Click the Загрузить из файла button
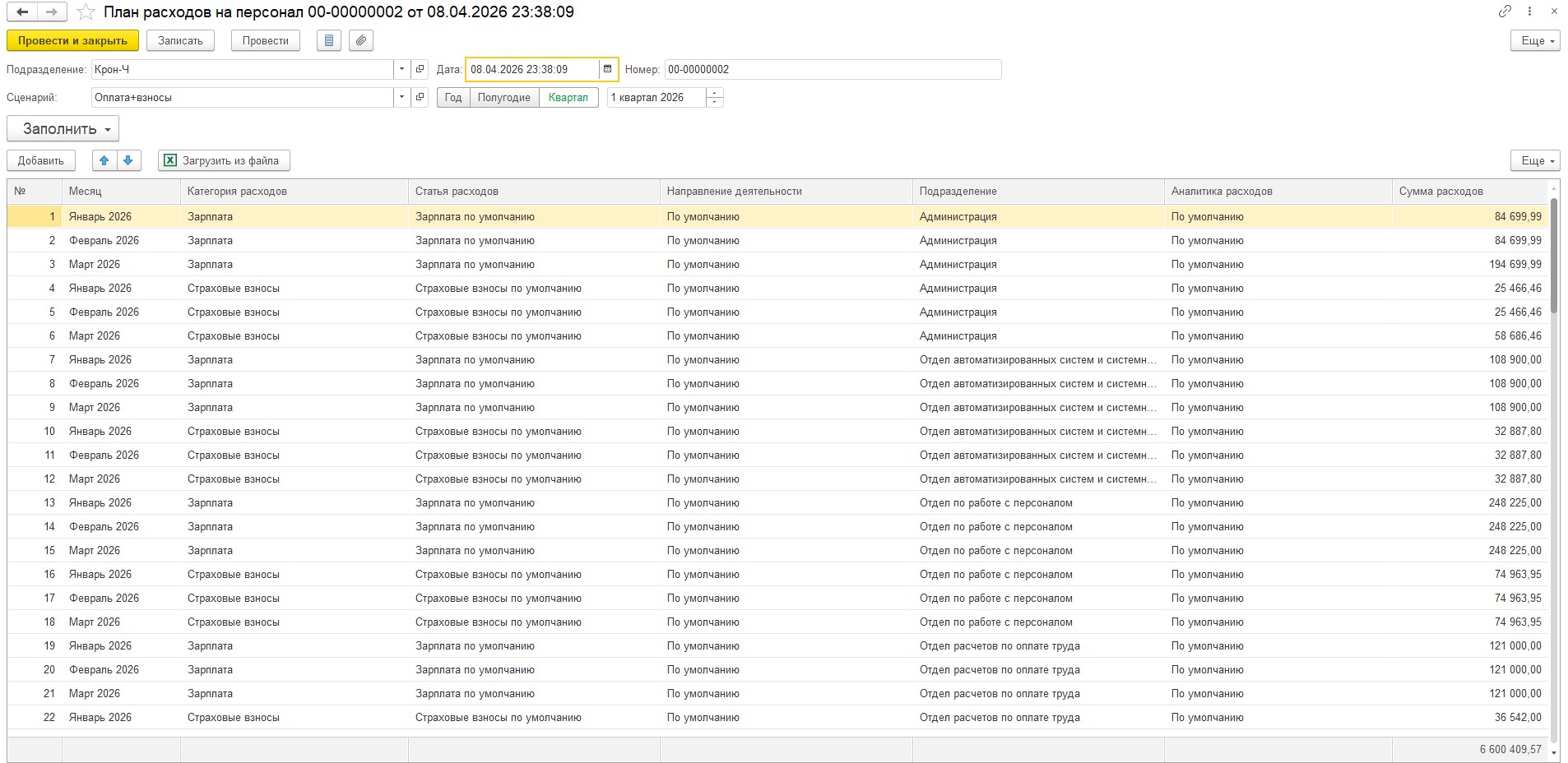The width and height of the screenshot is (1568, 763). tap(224, 160)
